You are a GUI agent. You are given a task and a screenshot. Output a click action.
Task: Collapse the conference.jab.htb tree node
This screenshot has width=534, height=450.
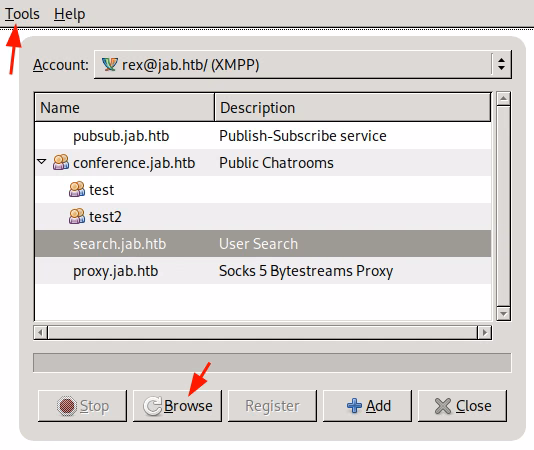click(x=42, y=162)
